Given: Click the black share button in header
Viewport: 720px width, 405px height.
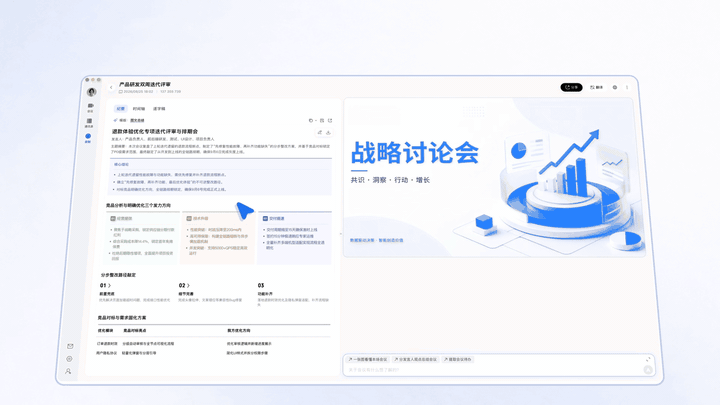Looking at the screenshot, I should click(x=571, y=87).
